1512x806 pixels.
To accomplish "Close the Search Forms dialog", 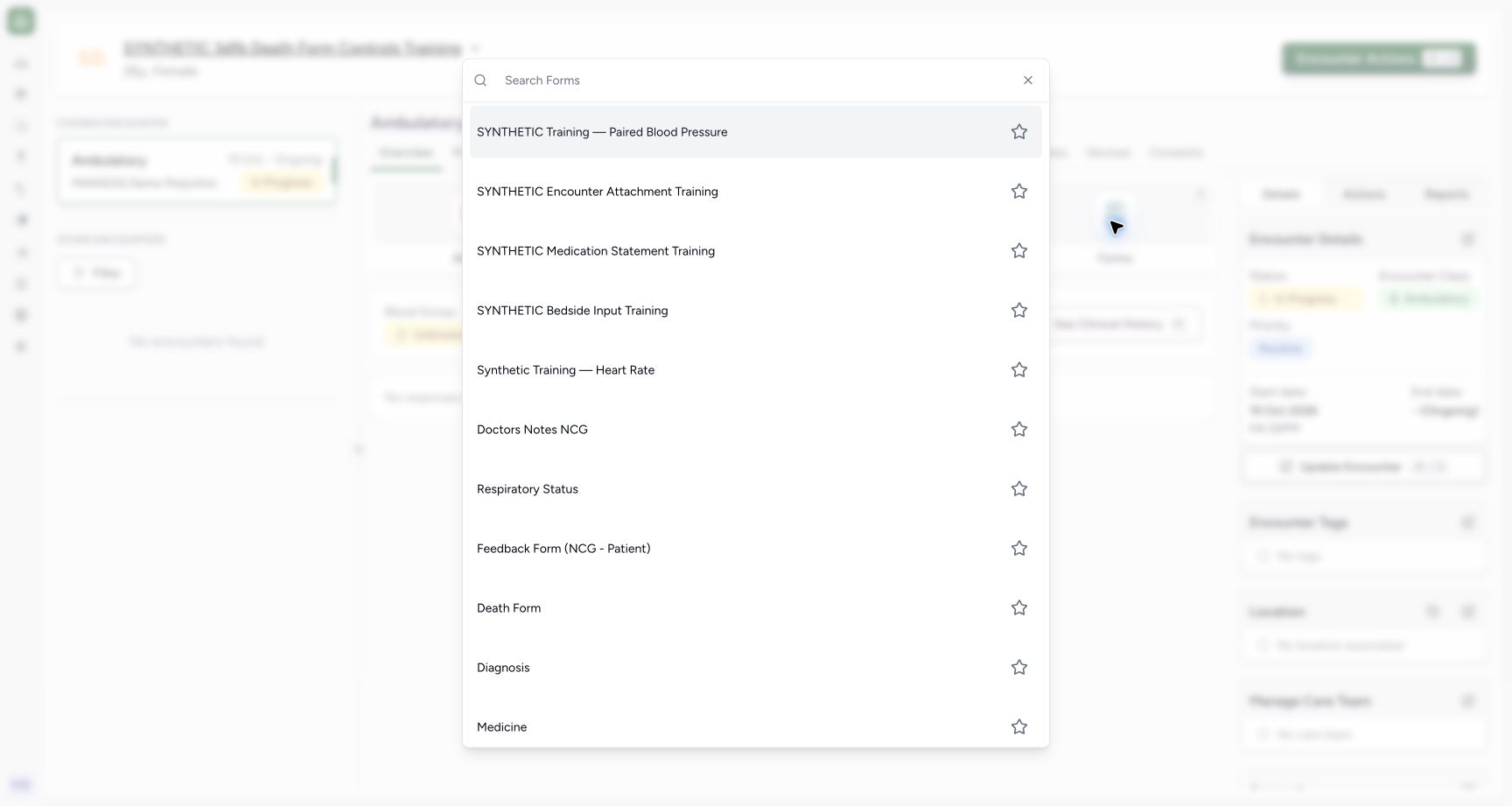I will point(1028,81).
